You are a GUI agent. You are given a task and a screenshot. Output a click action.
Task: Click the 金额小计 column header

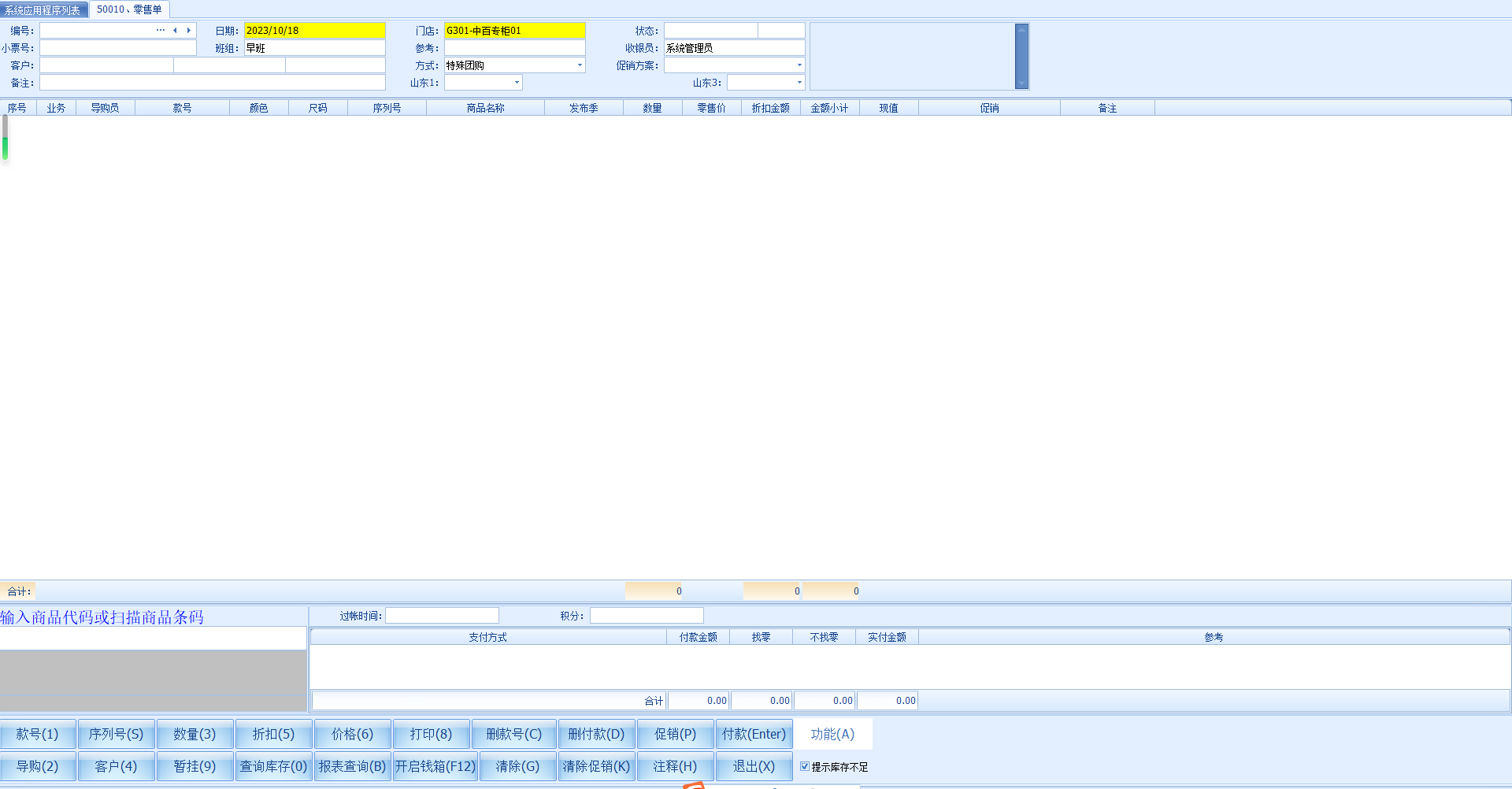(x=830, y=108)
